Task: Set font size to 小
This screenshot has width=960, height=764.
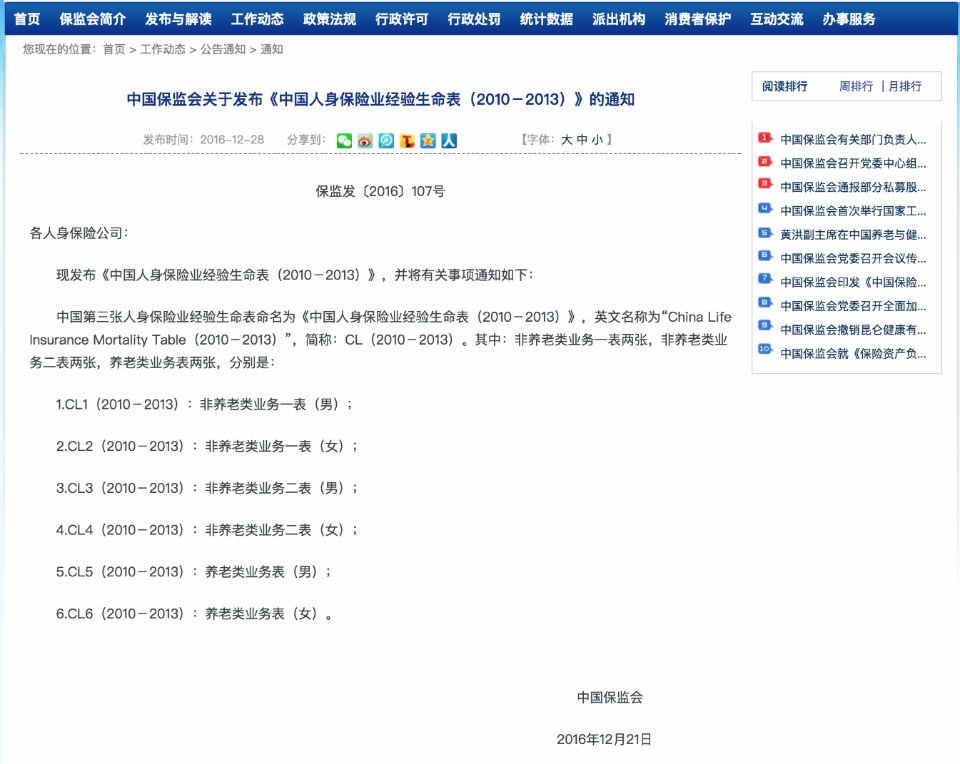Action: pyautogui.click(x=597, y=140)
